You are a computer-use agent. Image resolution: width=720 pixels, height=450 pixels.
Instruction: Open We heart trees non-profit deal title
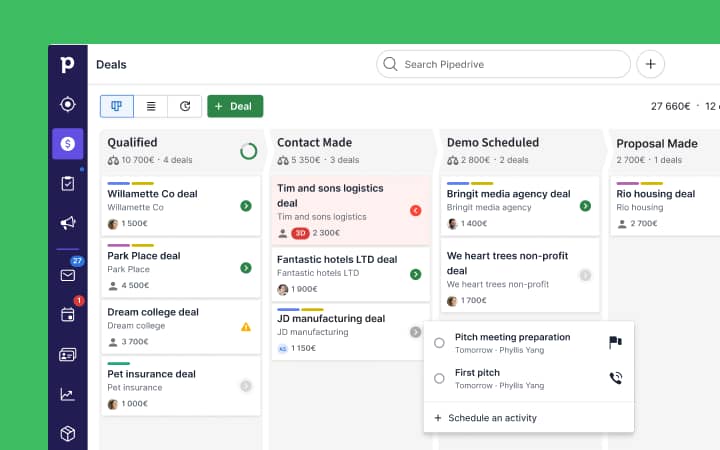[x=507, y=263]
